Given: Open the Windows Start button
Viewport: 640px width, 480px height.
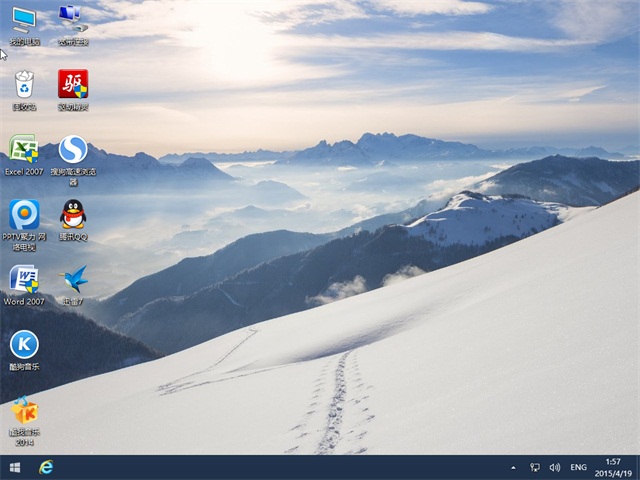Looking at the screenshot, I should click(x=15, y=468).
